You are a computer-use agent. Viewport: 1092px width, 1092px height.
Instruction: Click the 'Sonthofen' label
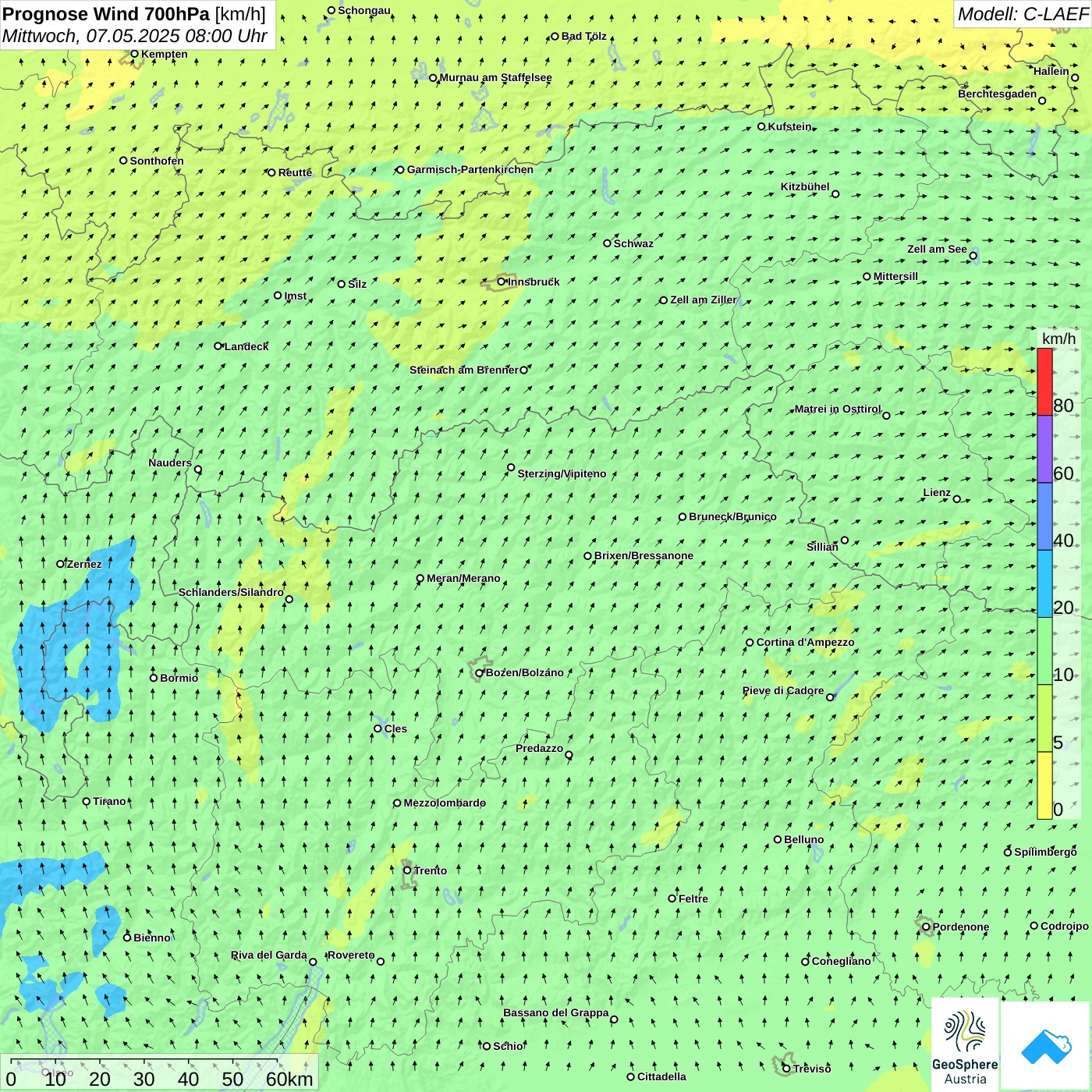click(157, 161)
